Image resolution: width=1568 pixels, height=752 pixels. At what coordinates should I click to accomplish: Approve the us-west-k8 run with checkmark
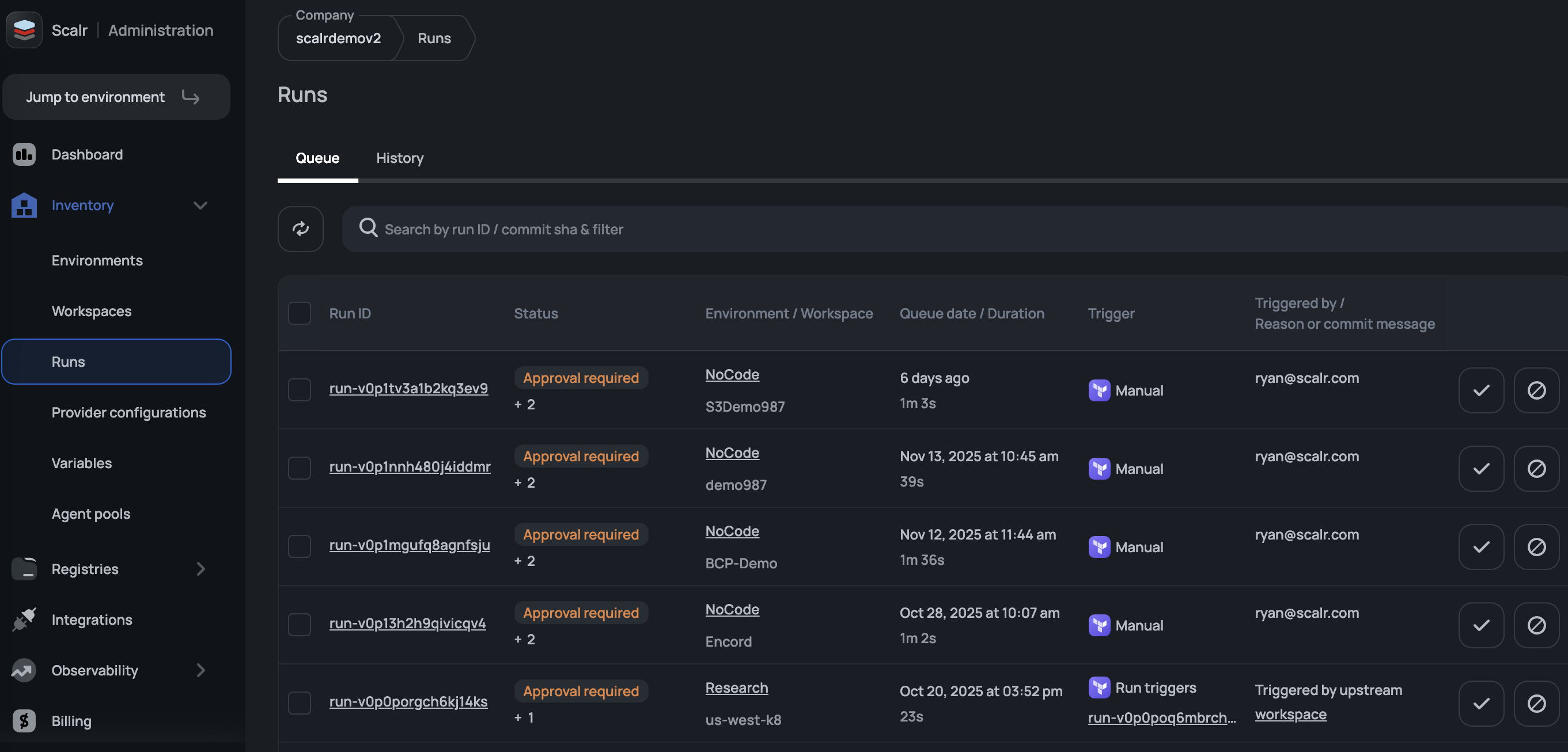(1480, 703)
